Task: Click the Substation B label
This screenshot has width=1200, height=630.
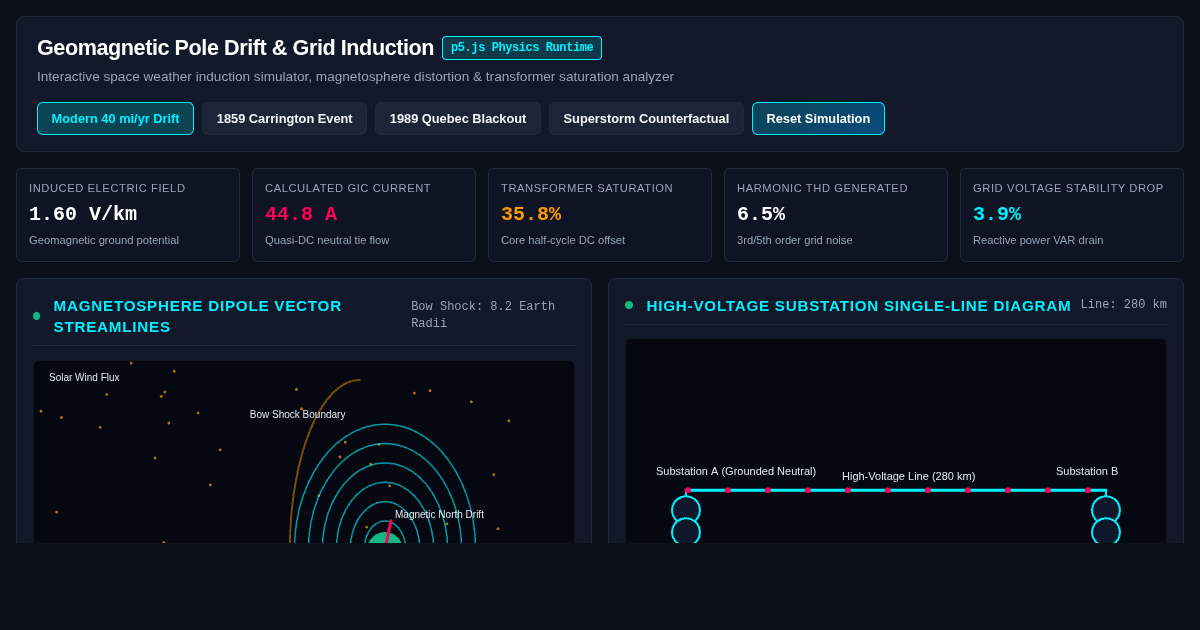Action: 1087,471
